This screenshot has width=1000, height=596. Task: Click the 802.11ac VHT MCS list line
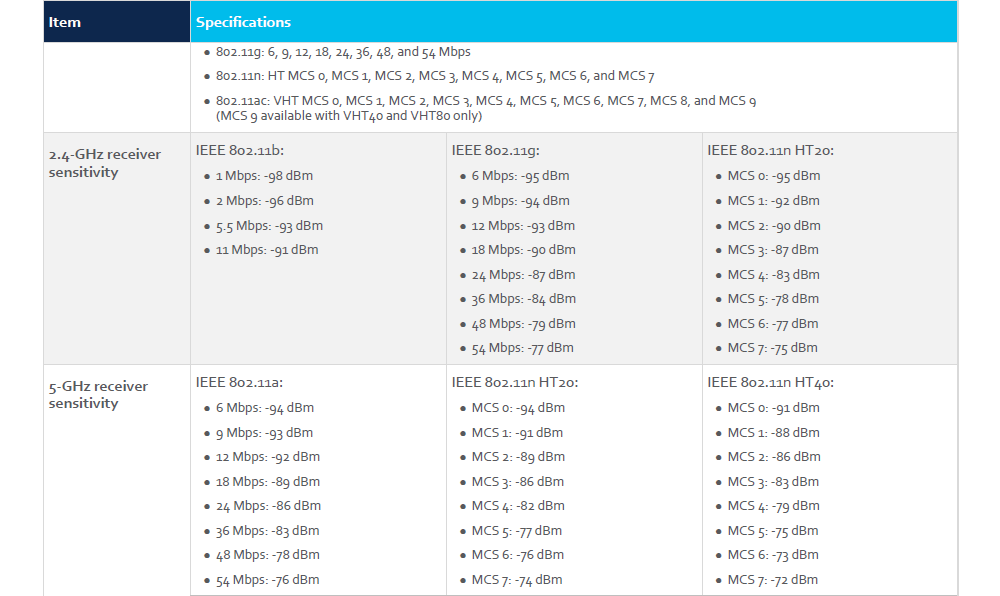coord(486,101)
